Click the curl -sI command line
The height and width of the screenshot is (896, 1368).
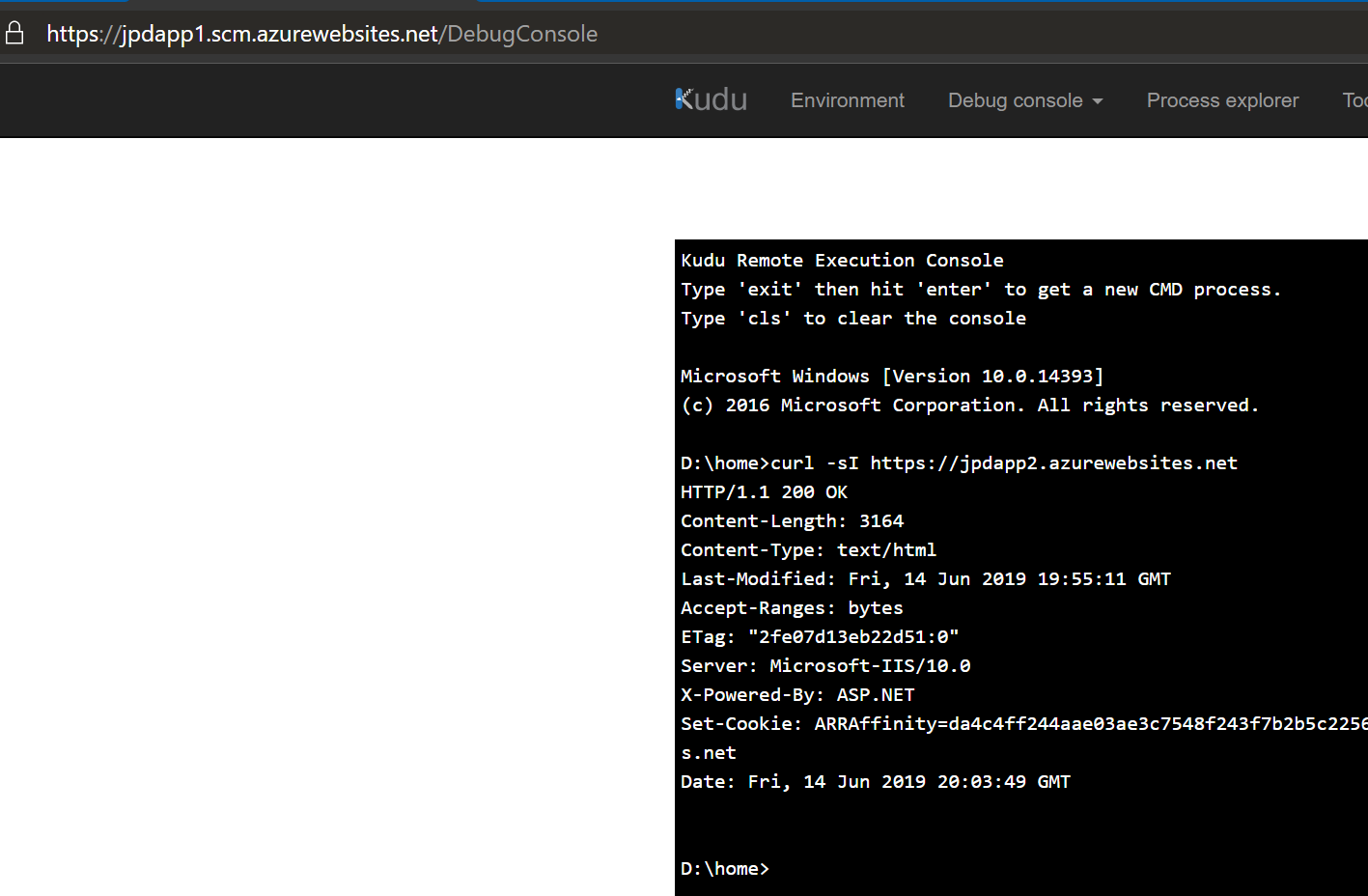point(959,462)
